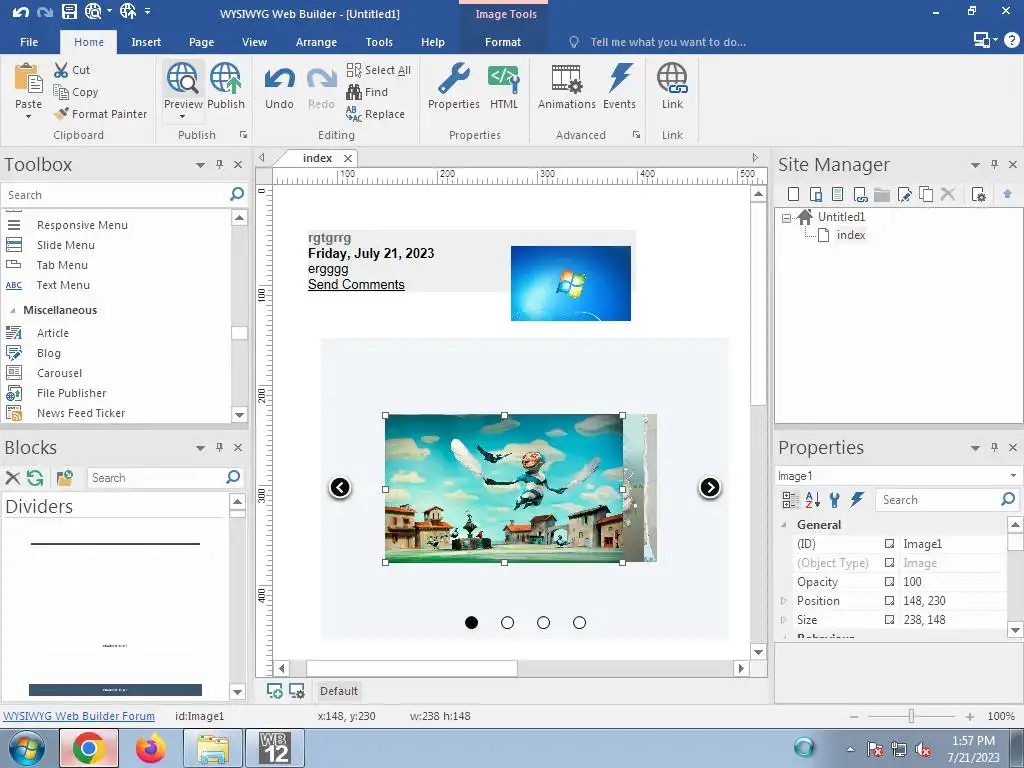Click the folder icon in Blocks panel
The image size is (1024, 768).
[x=64, y=477]
